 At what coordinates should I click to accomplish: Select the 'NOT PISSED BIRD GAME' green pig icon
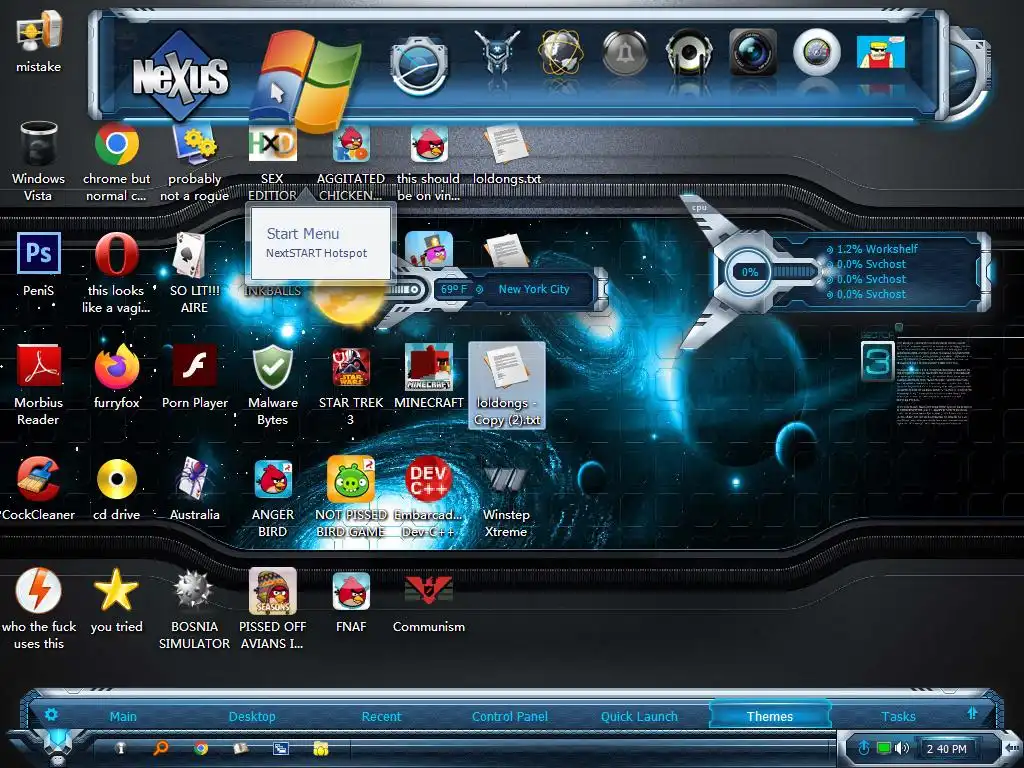click(351, 498)
